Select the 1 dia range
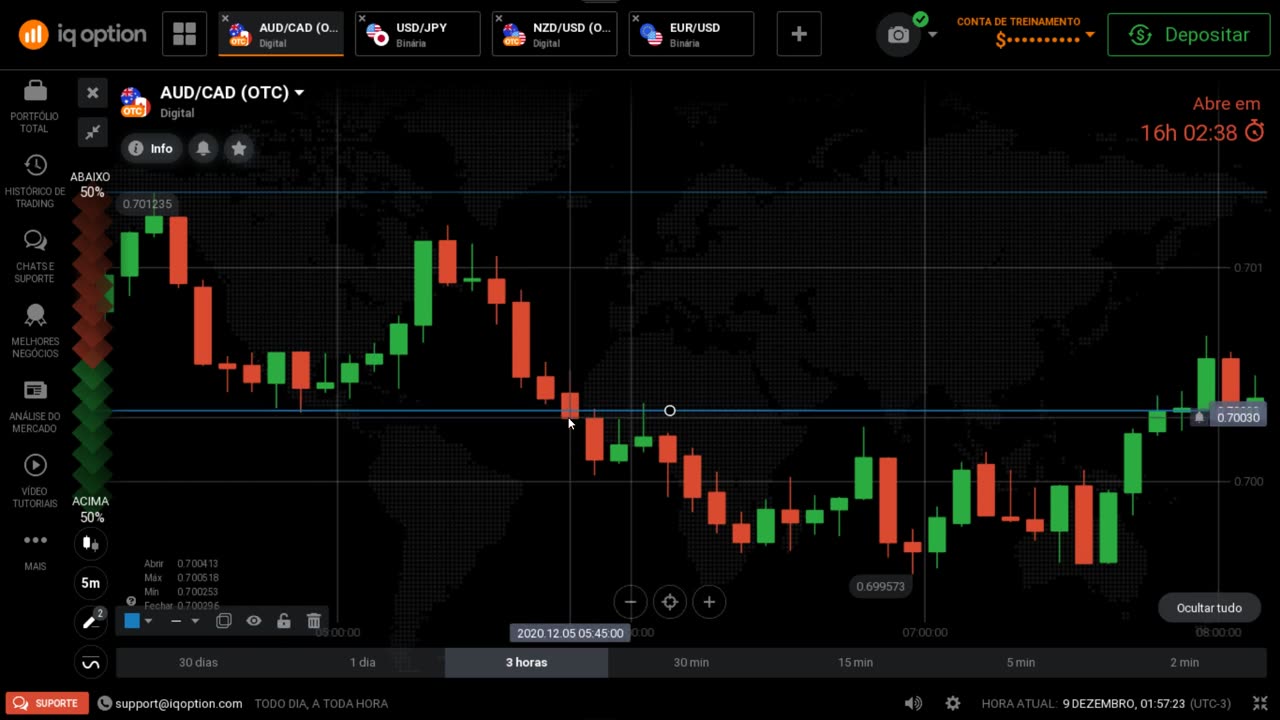1280x720 pixels. 362,662
